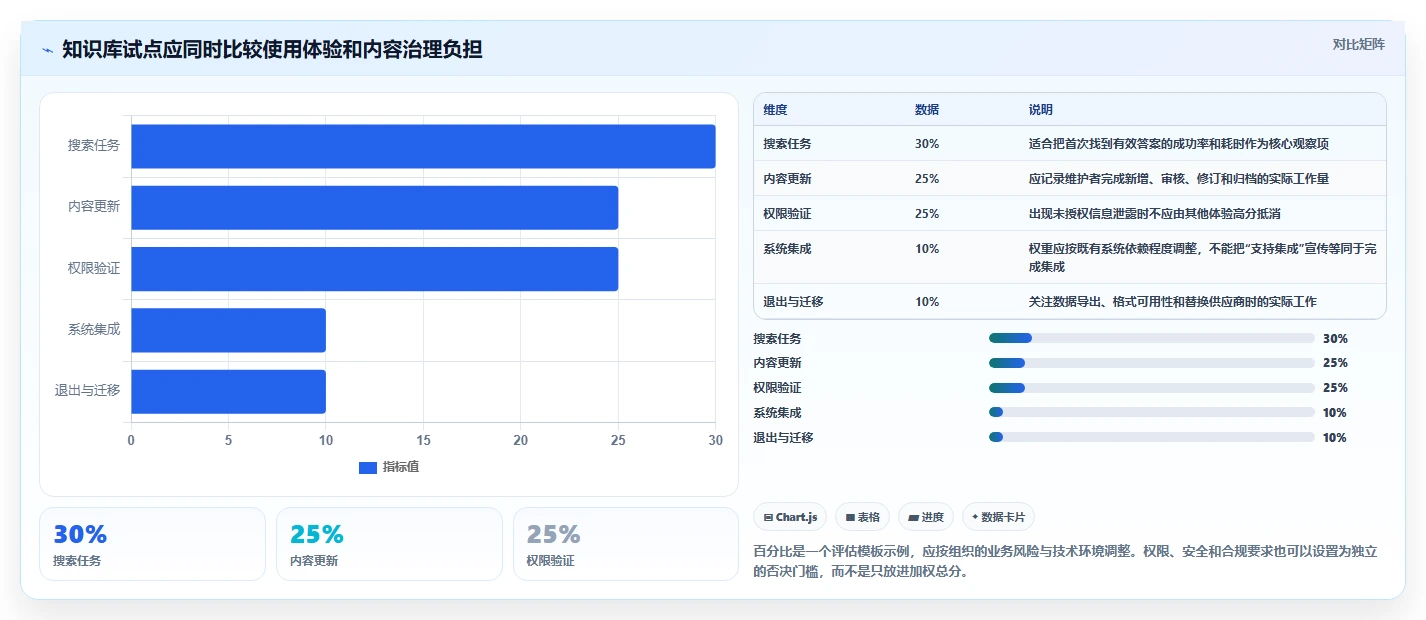Click the 进度 tag
Viewport: 1426px width, 620px height.
tap(926, 517)
